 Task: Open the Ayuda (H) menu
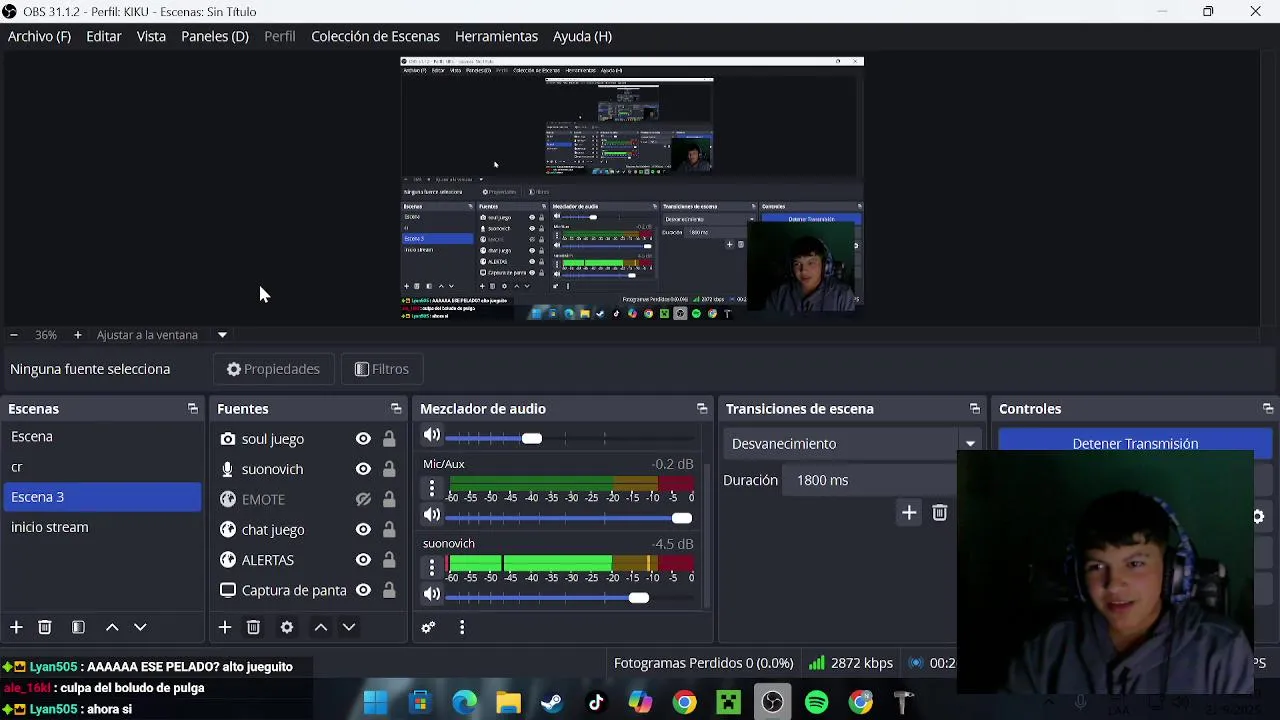582,36
